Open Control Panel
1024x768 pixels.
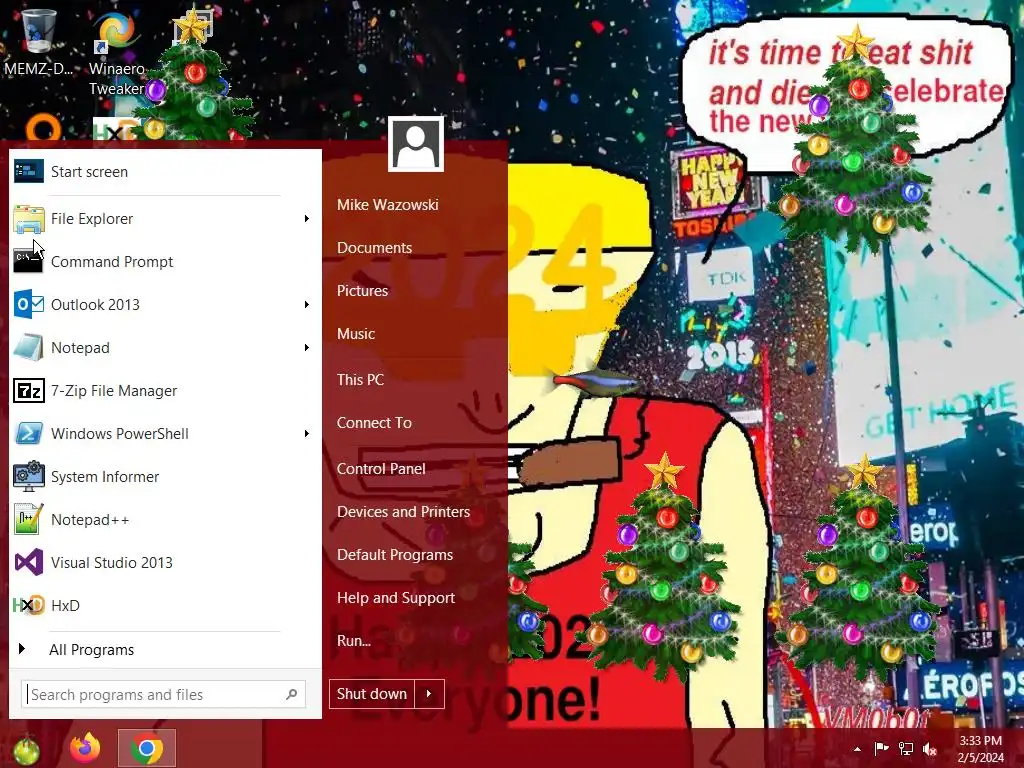click(381, 468)
